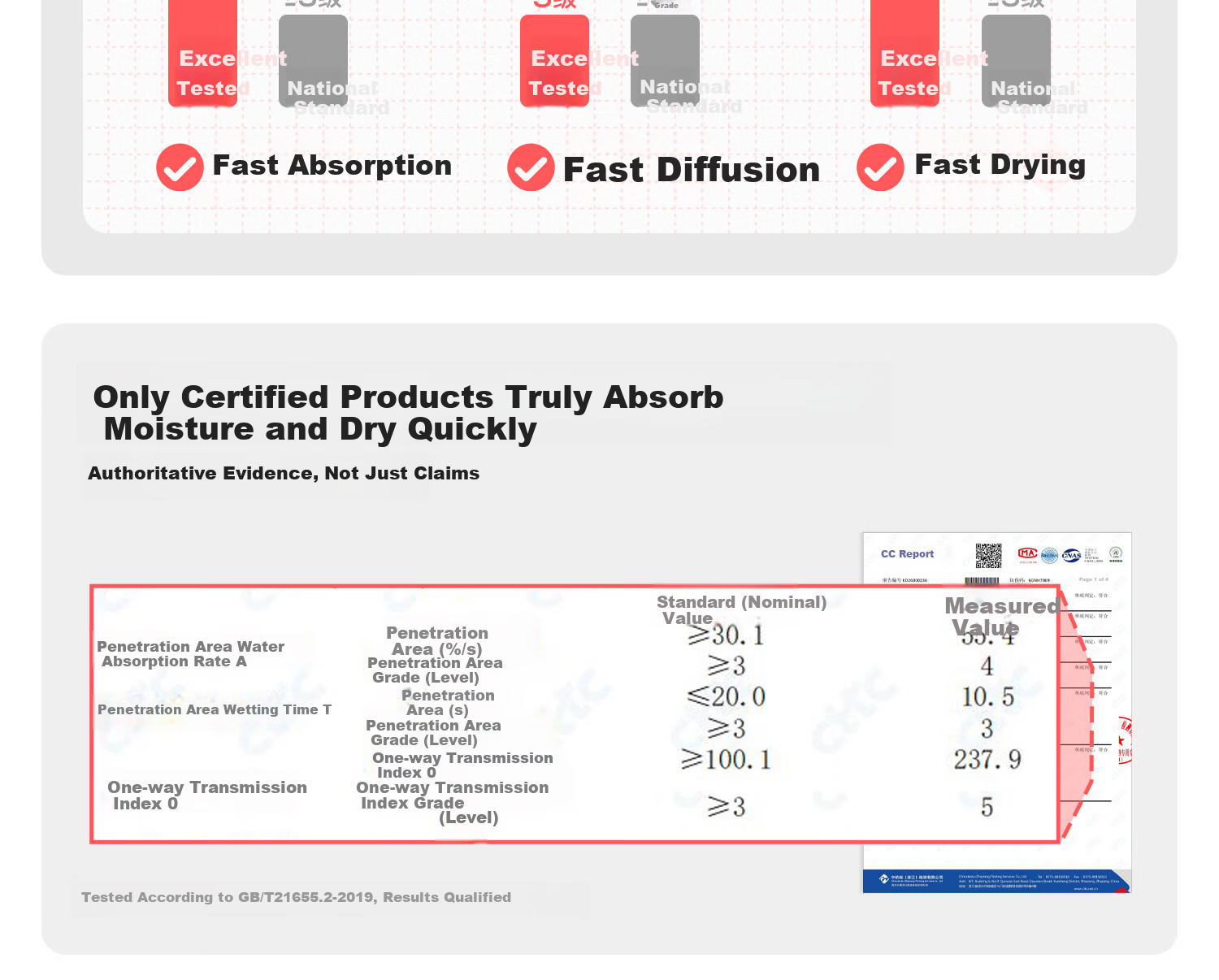Click 'Penetration Area (%/s)' table cell

tap(437, 641)
